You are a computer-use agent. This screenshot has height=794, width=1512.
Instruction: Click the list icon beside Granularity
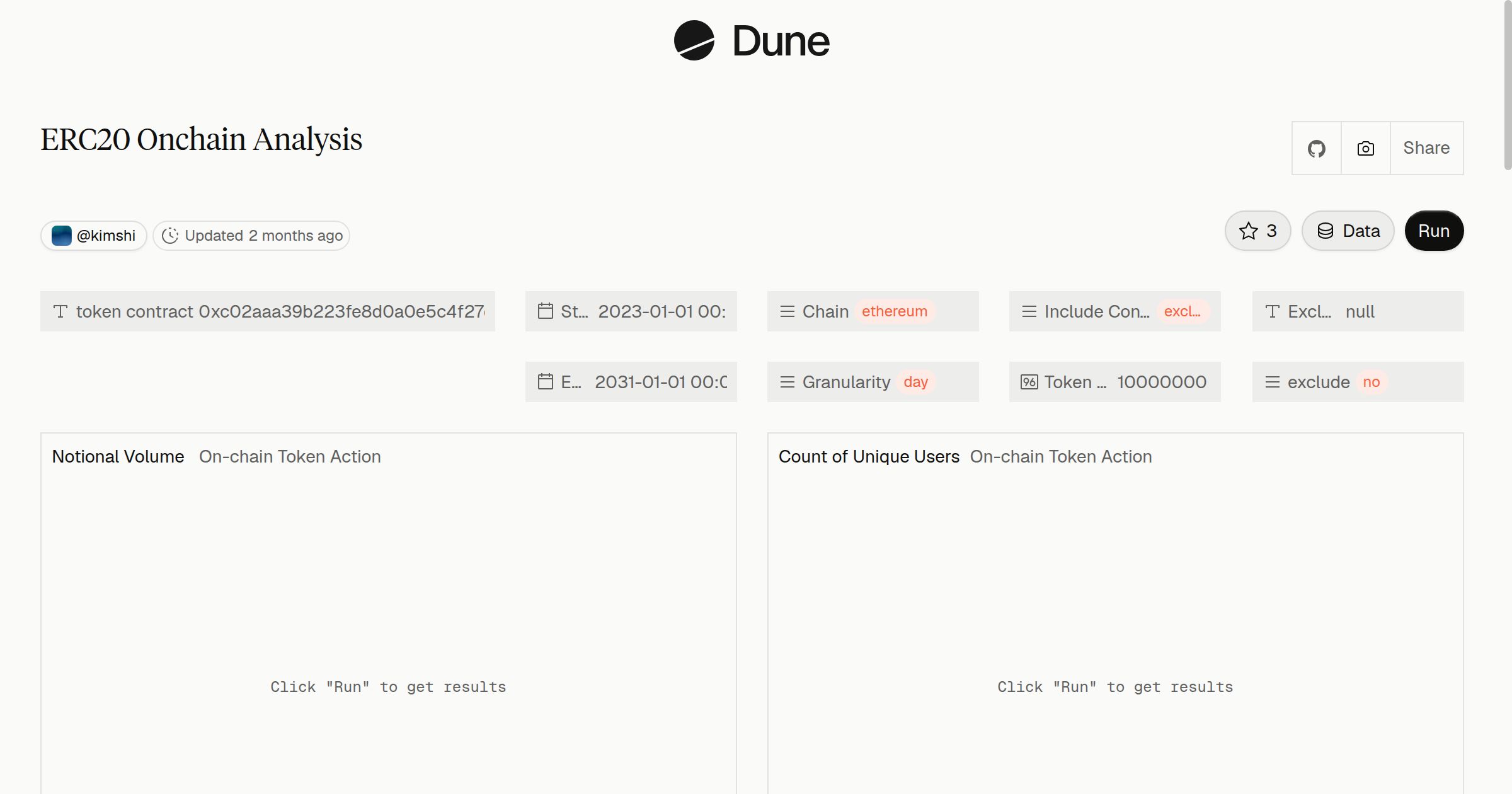click(x=787, y=382)
